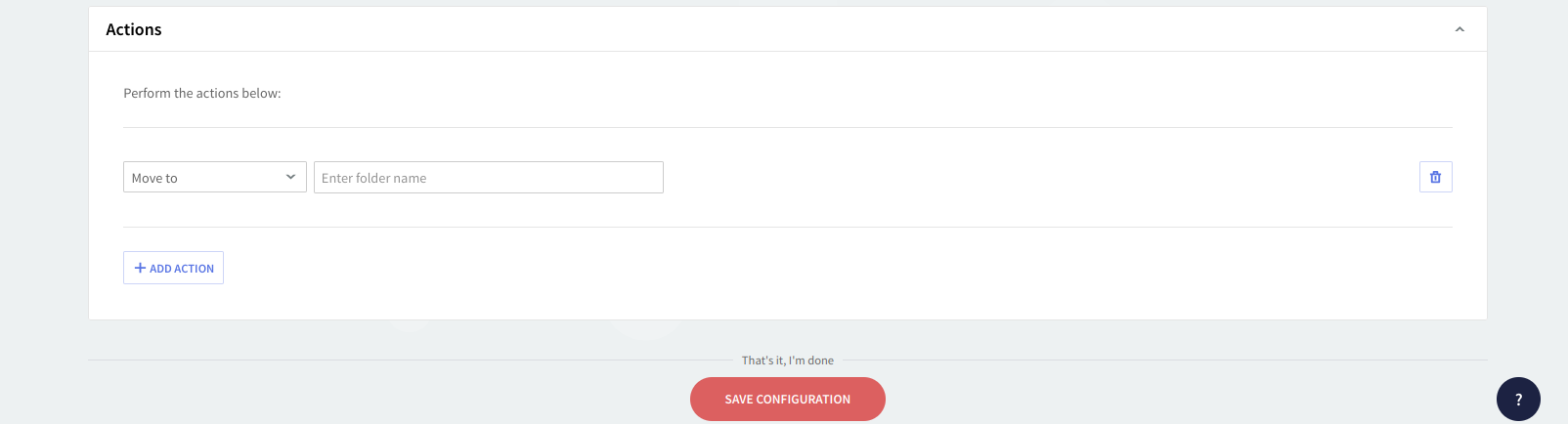Click the 'Enter folder name' placeholder text
The width and height of the screenshot is (1568, 424).
[x=373, y=178]
